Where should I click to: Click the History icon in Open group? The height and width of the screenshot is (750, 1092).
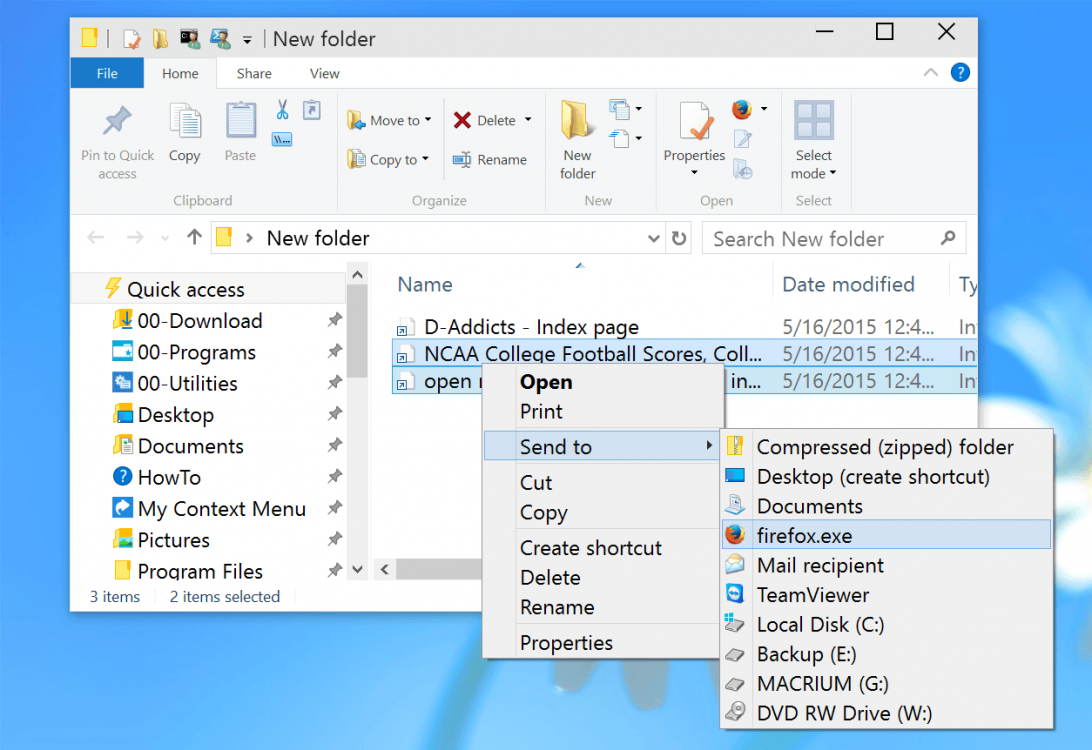point(743,169)
